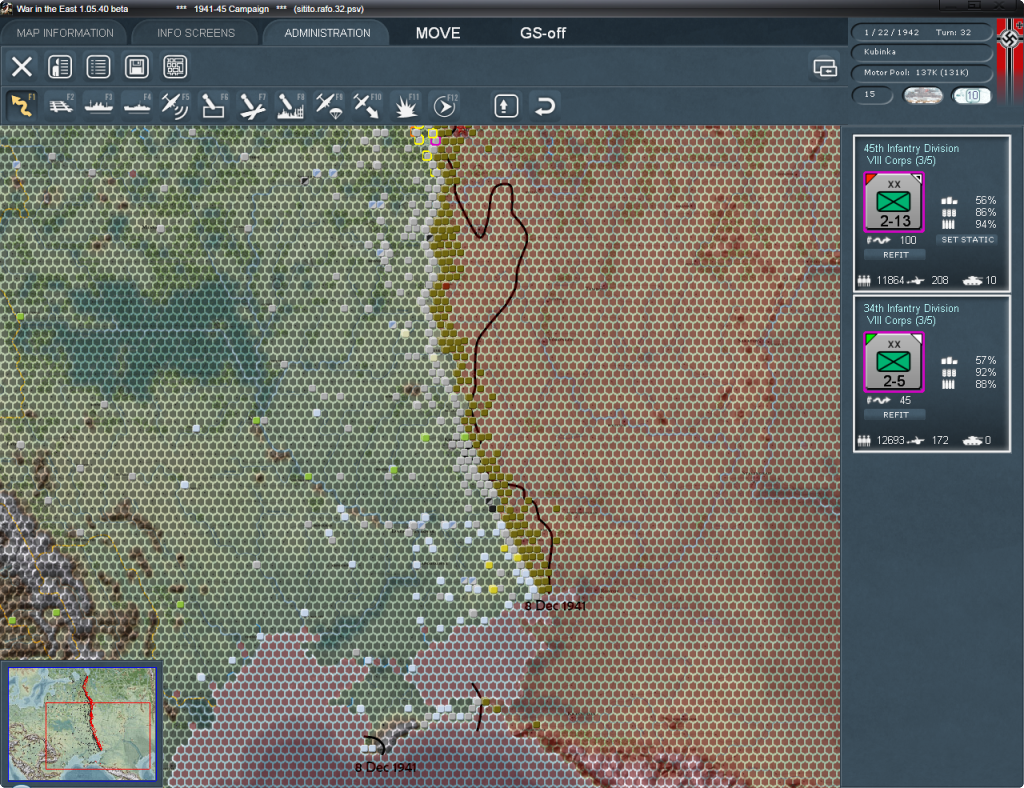Click the 45th Division men count 11864
1024x788 pixels.
pos(890,281)
